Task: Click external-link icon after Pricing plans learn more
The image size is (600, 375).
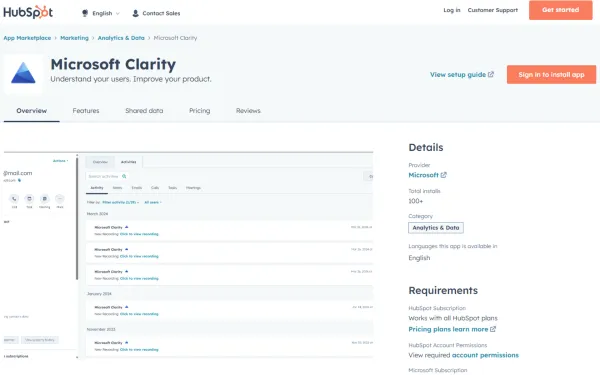Action: coord(492,329)
